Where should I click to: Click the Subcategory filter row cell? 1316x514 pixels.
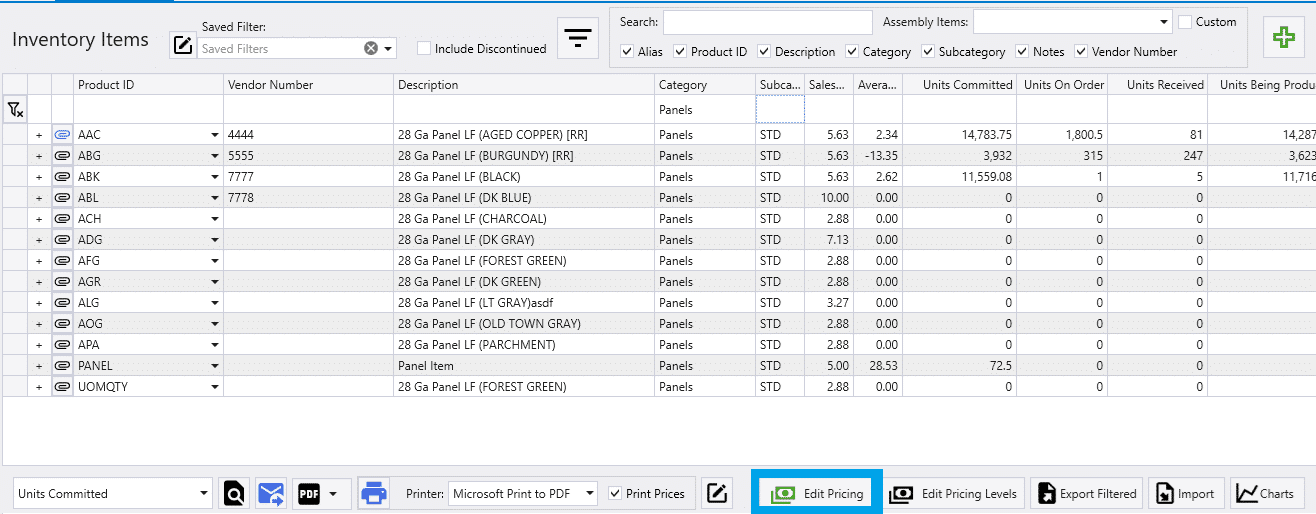pos(780,109)
